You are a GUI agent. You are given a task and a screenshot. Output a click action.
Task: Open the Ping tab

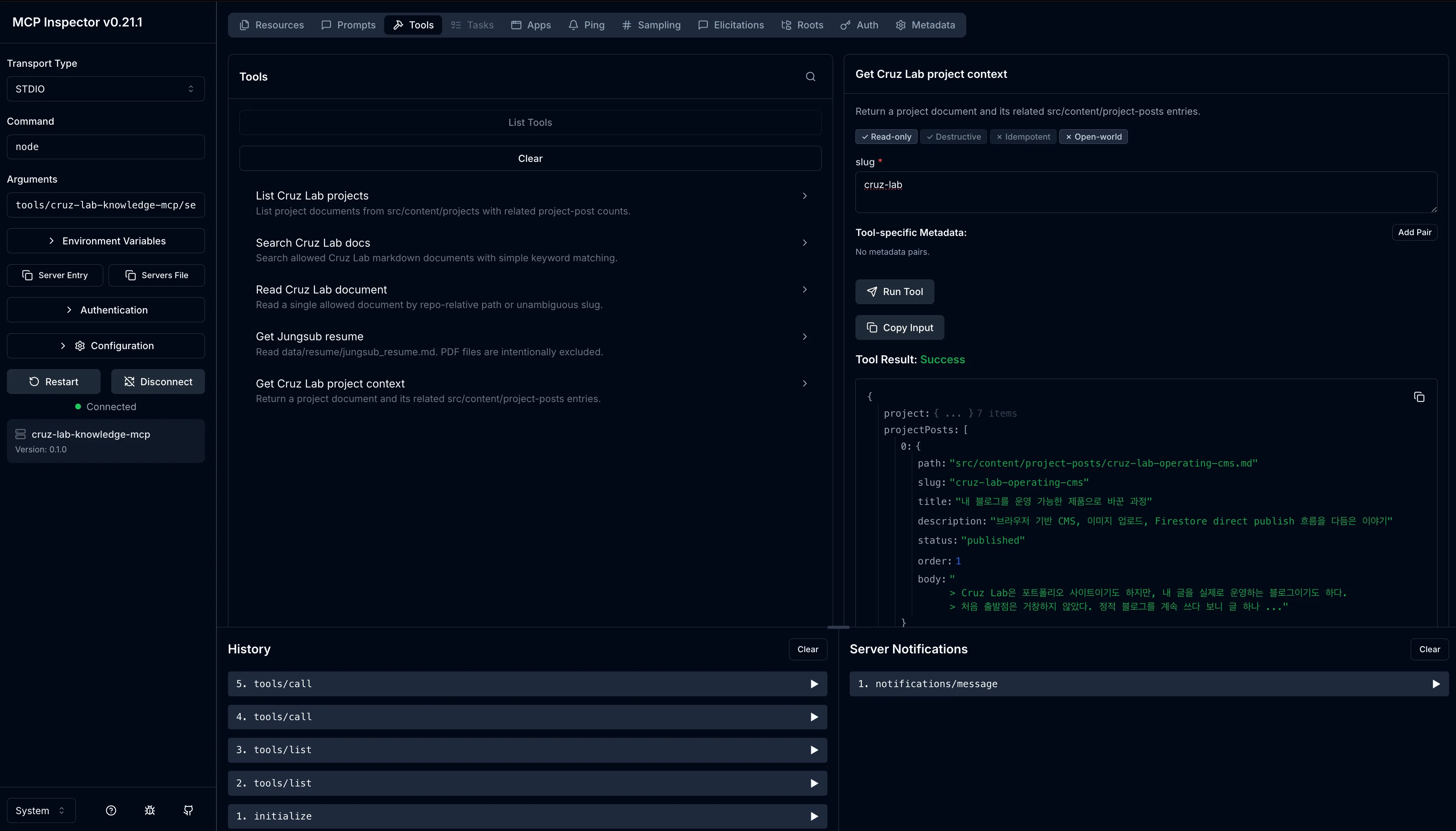(586, 25)
